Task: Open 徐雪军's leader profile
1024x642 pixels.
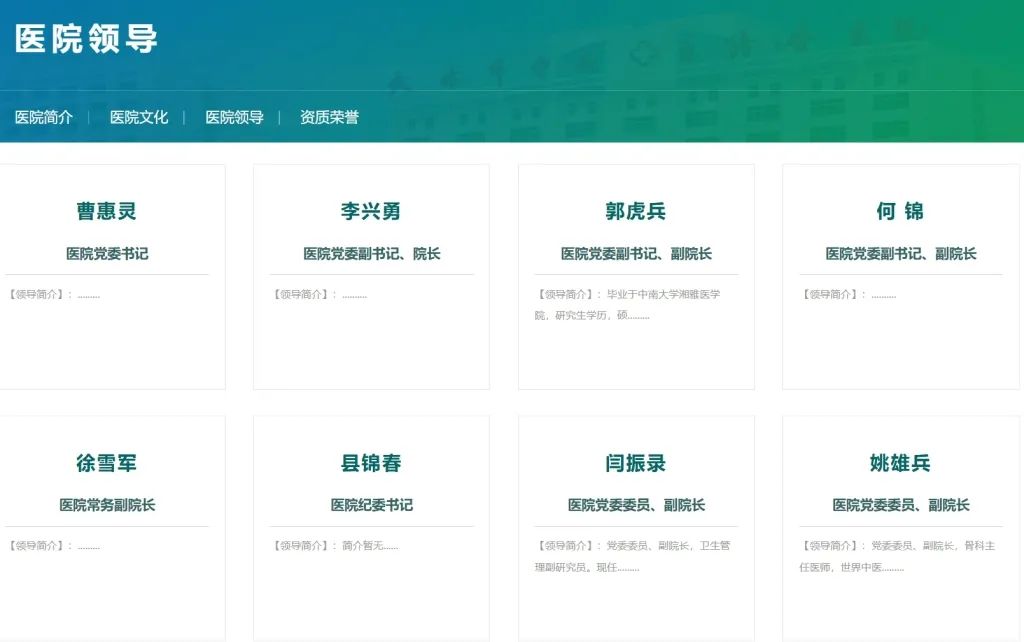Action: point(106,463)
